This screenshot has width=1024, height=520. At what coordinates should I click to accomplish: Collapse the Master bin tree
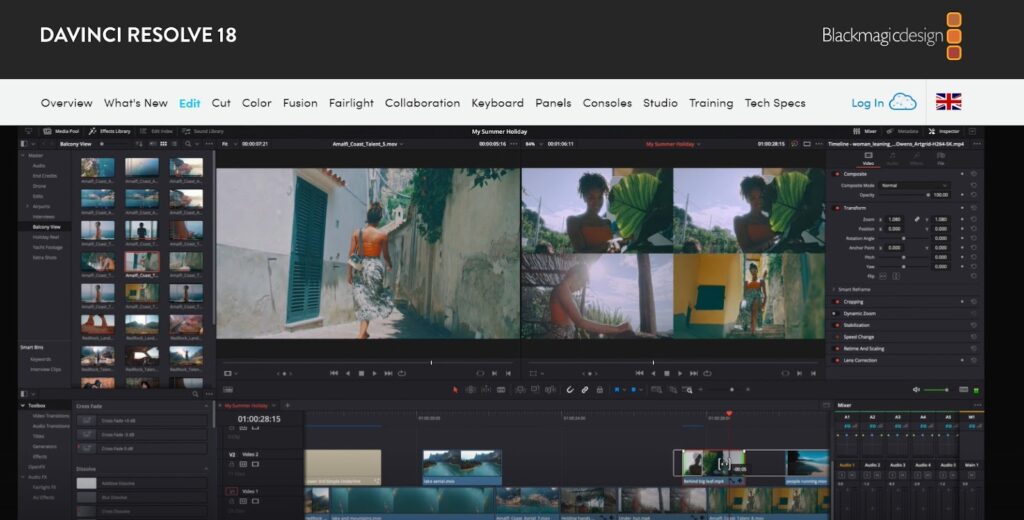click(24, 155)
